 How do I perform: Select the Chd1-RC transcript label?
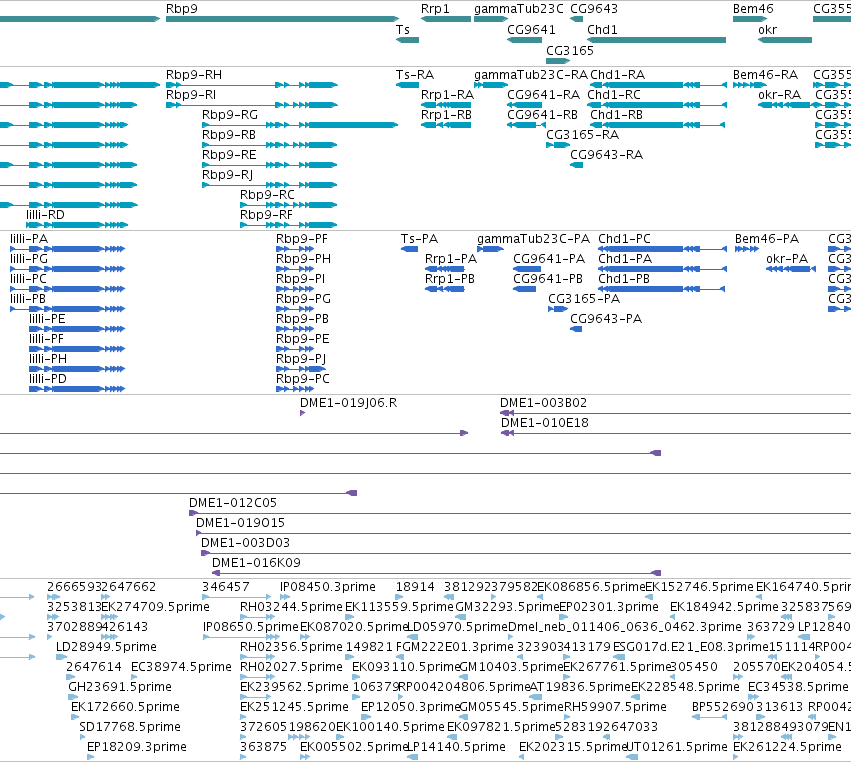coord(614,94)
